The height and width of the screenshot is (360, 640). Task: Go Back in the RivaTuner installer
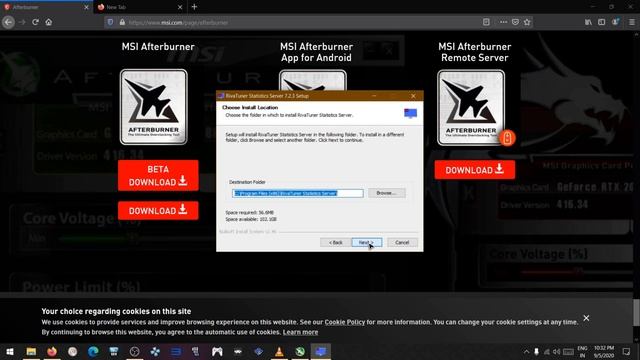pos(336,242)
